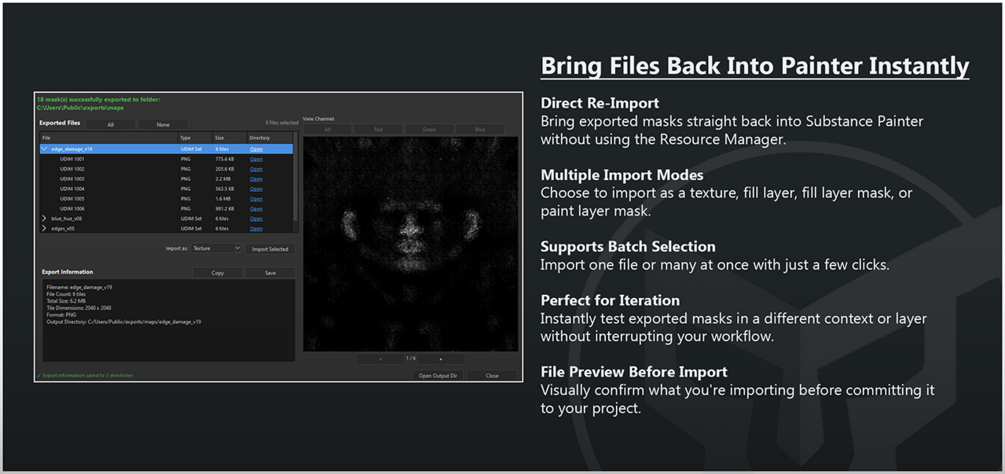The height and width of the screenshot is (474, 1005).
Task: Sort by the Size column header
Action: click(229, 138)
